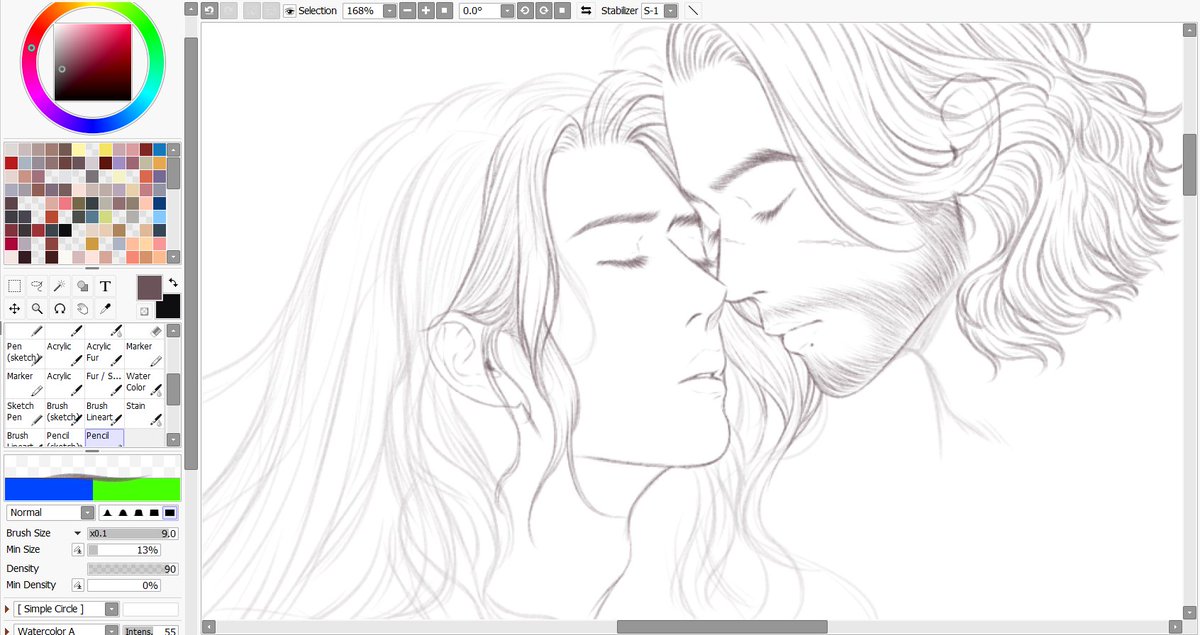Click the canvas vertical scrollbar thumb

(x=1190, y=164)
